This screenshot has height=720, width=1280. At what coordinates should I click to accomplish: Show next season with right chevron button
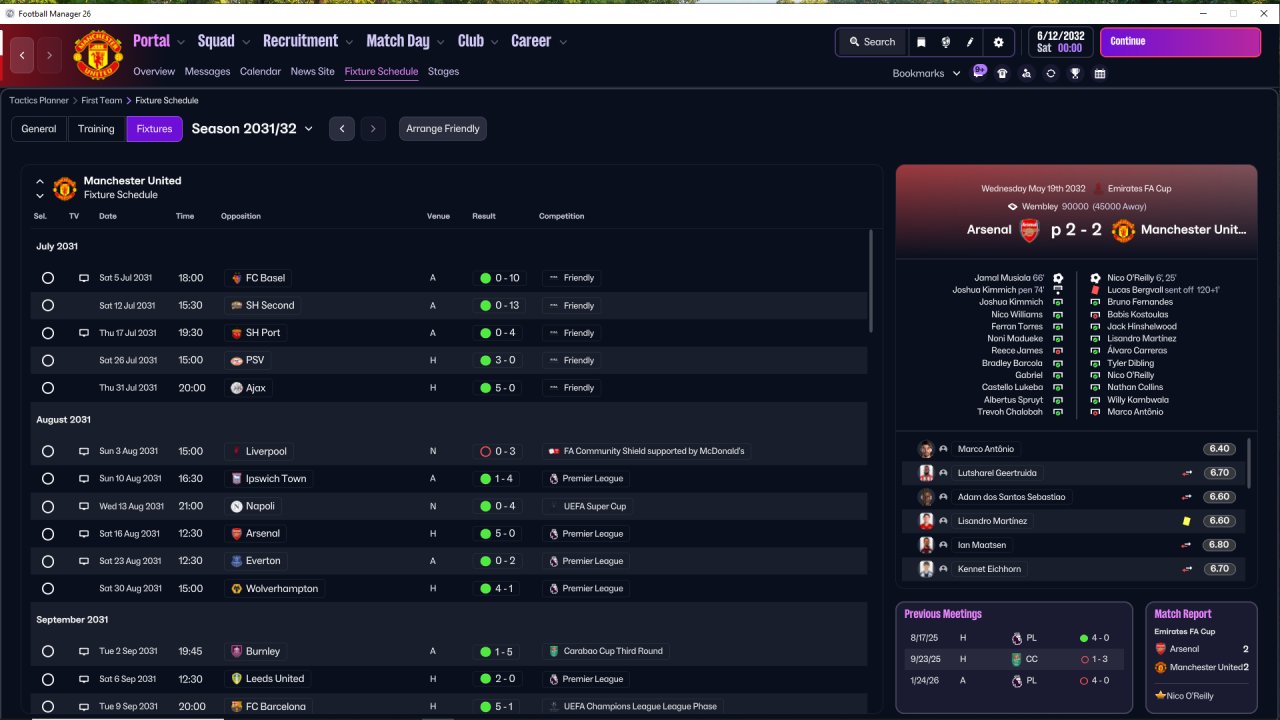(x=373, y=128)
